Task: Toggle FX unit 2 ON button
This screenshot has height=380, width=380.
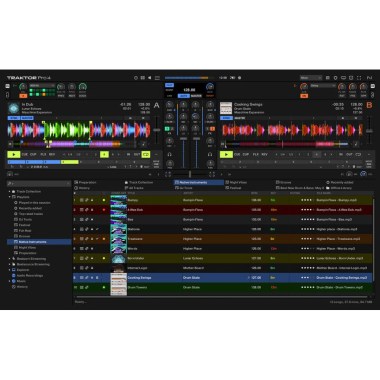Action: coord(304,96)
